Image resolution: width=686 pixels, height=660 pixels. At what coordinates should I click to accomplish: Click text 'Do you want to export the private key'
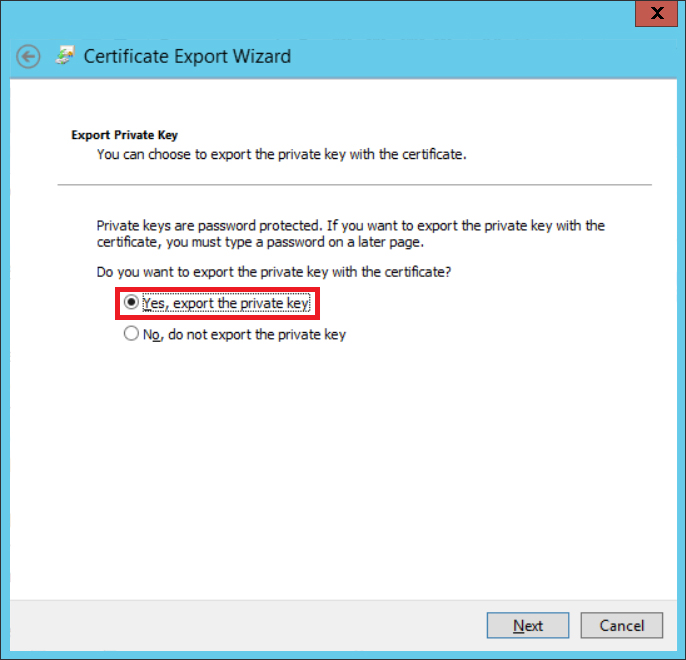click(x=273, y=272)
